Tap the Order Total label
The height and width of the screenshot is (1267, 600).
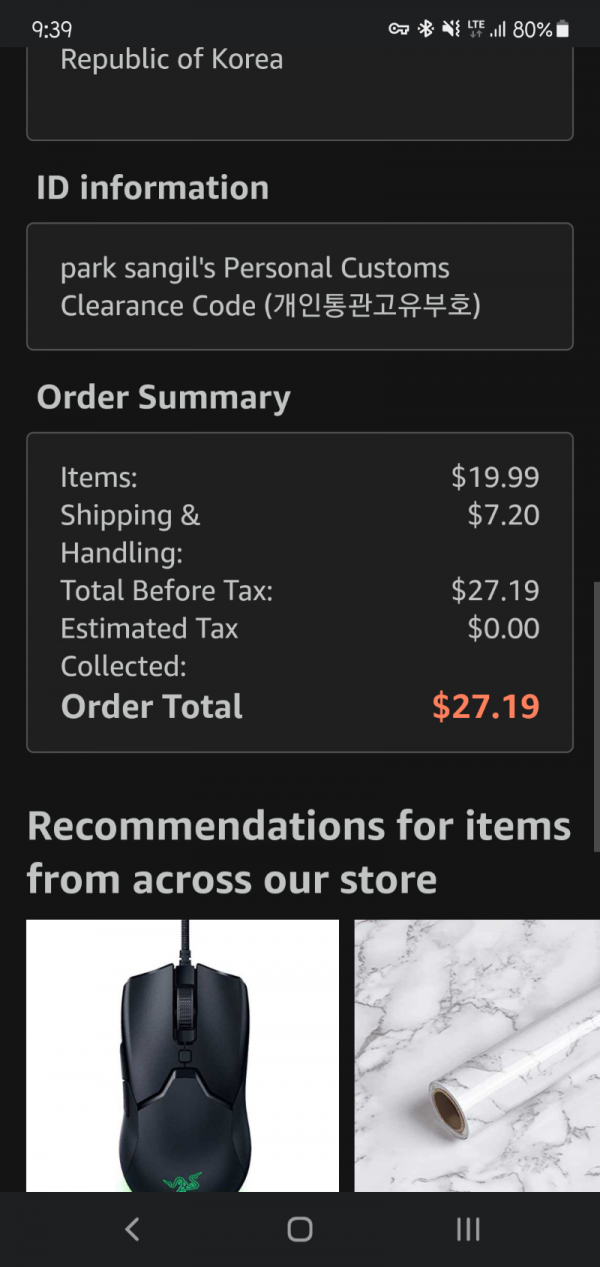152,706
